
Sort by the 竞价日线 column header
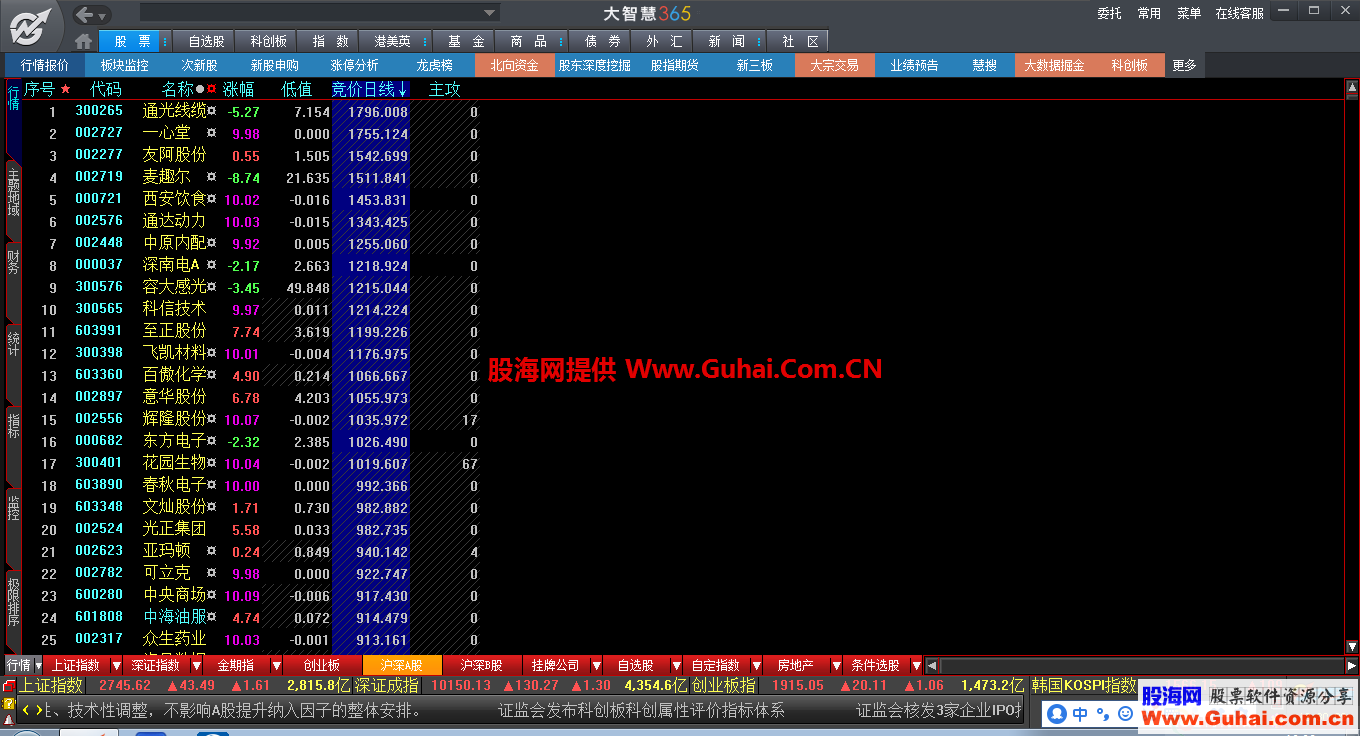click(x=369, y=89)
